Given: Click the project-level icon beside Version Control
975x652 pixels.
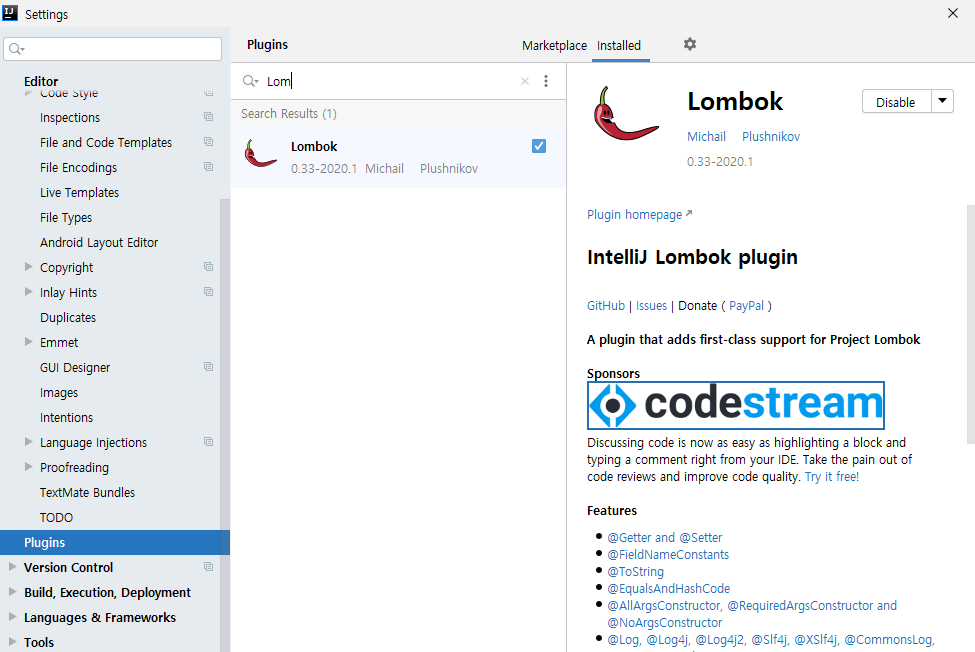Looking at the screenshot, I should tap(208, 567).
